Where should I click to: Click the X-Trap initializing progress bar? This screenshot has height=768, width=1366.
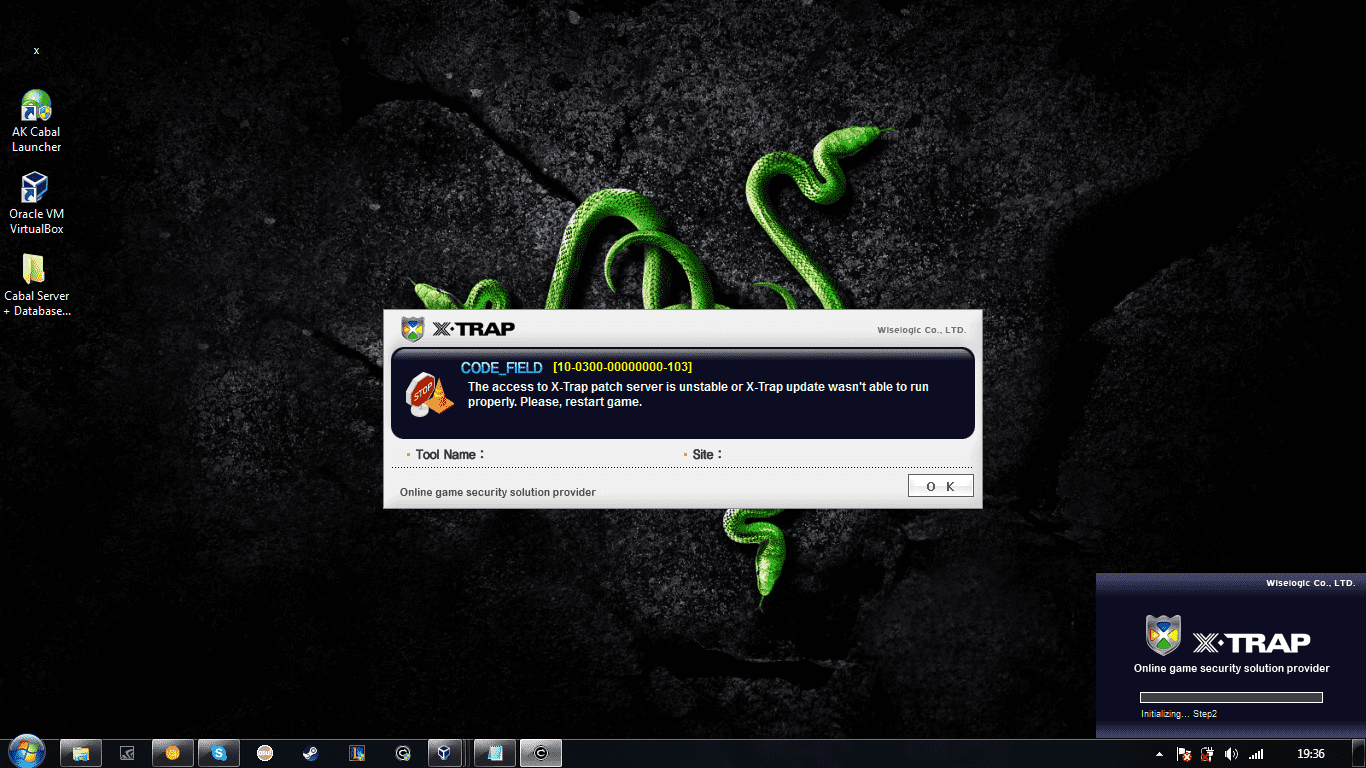1231,697
